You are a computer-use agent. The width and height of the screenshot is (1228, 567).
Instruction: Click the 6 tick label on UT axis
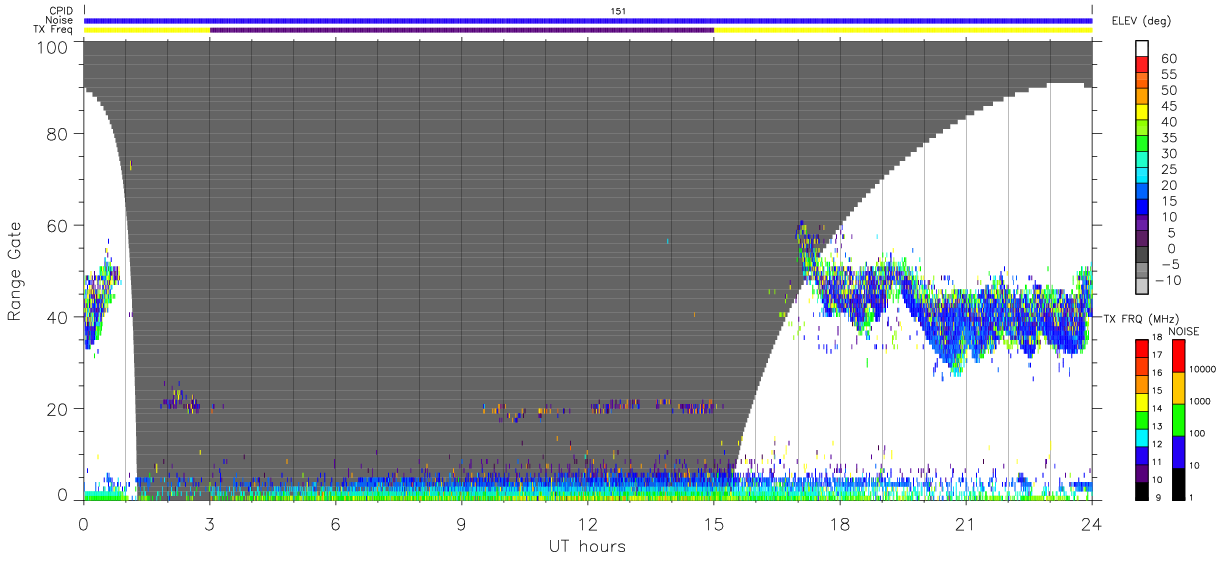point(336,524)
